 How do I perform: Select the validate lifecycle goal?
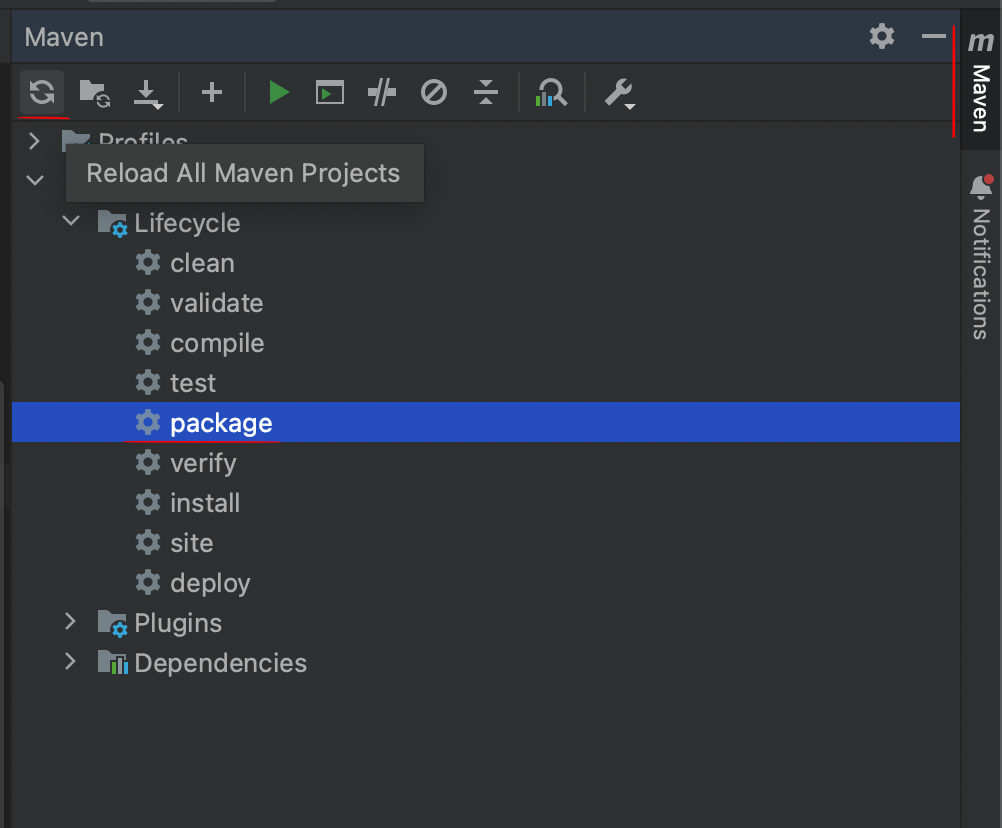tap(199, 303)
